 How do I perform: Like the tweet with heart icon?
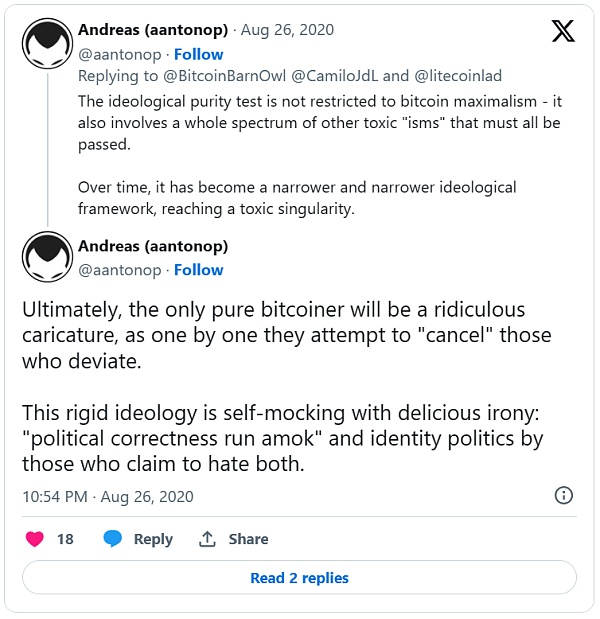click(34, 539)
